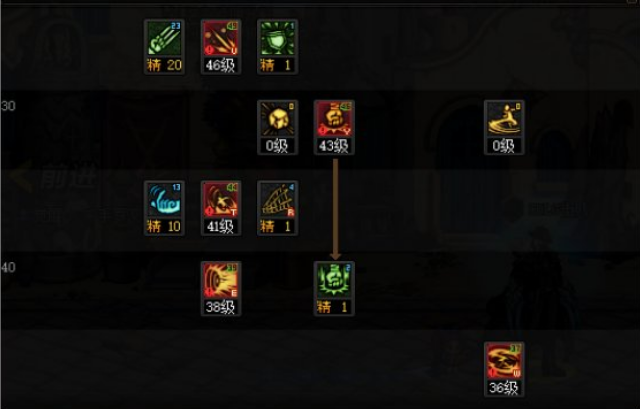Select the green claw slash skill icon
Viewport: 640px width, 409px height.
tap(164, 38)
